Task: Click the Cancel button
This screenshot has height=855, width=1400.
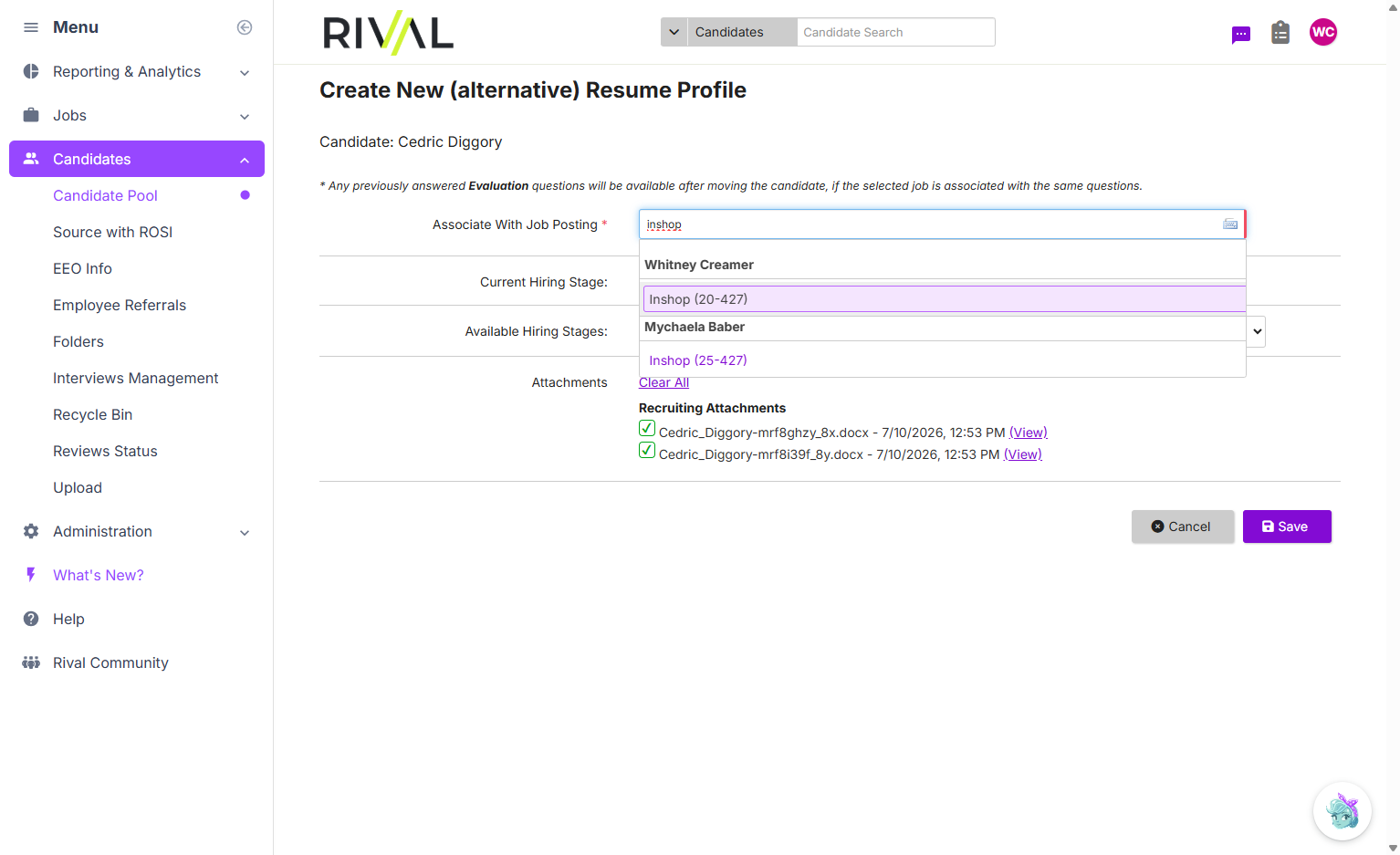Action: coord(1183,527)
